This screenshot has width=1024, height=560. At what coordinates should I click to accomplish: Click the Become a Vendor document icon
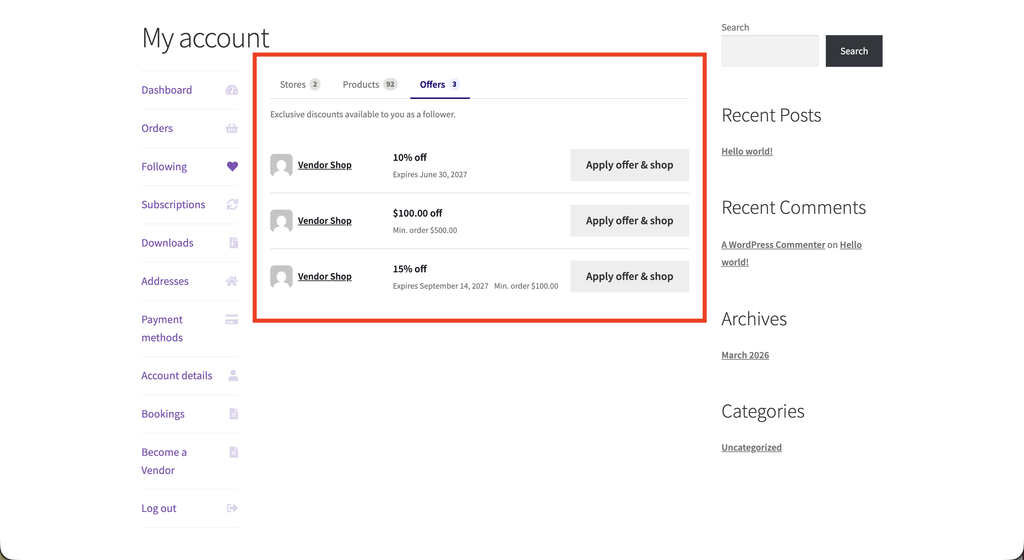pyautogui.click(x=234, y=452)
